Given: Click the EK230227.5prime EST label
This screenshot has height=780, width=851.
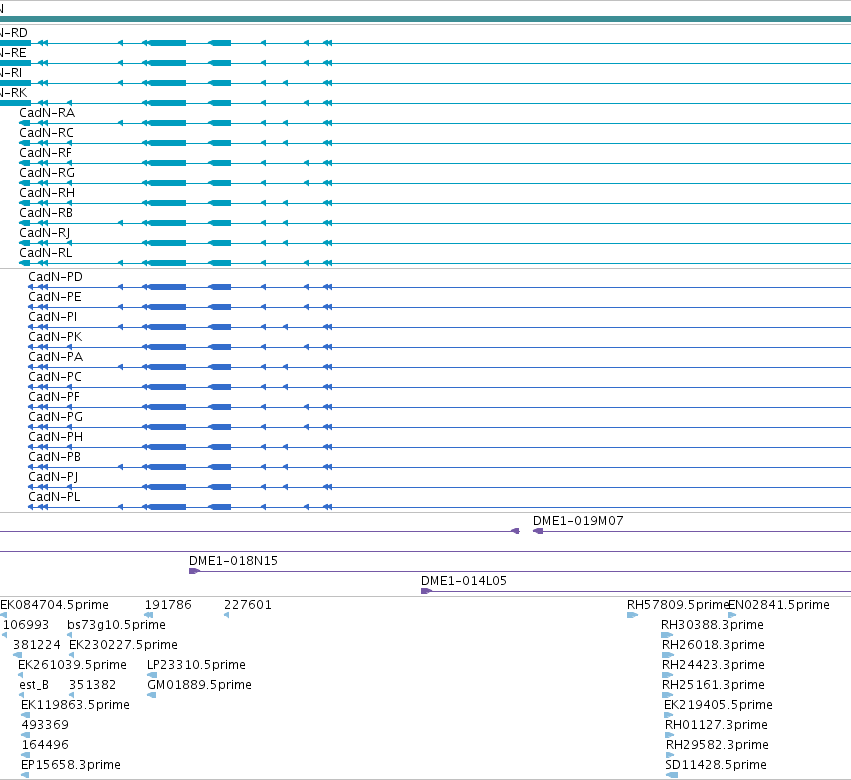Looking at the screenshot, I should [x=123, y=645].
